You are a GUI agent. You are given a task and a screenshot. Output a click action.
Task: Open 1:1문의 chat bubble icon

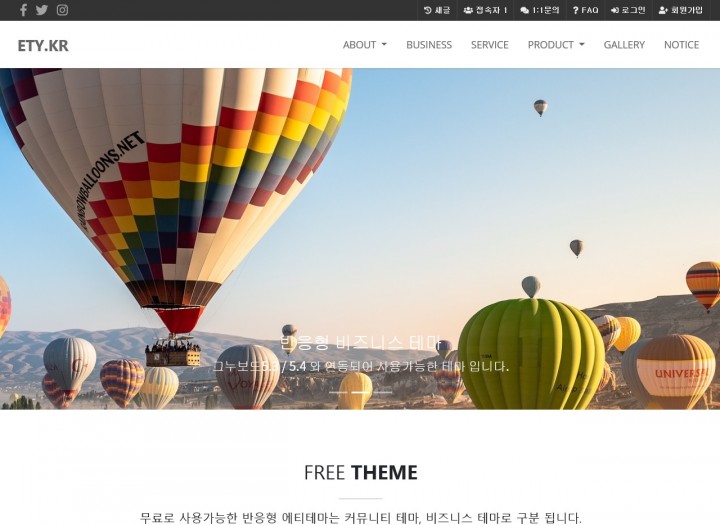point(524,10)
